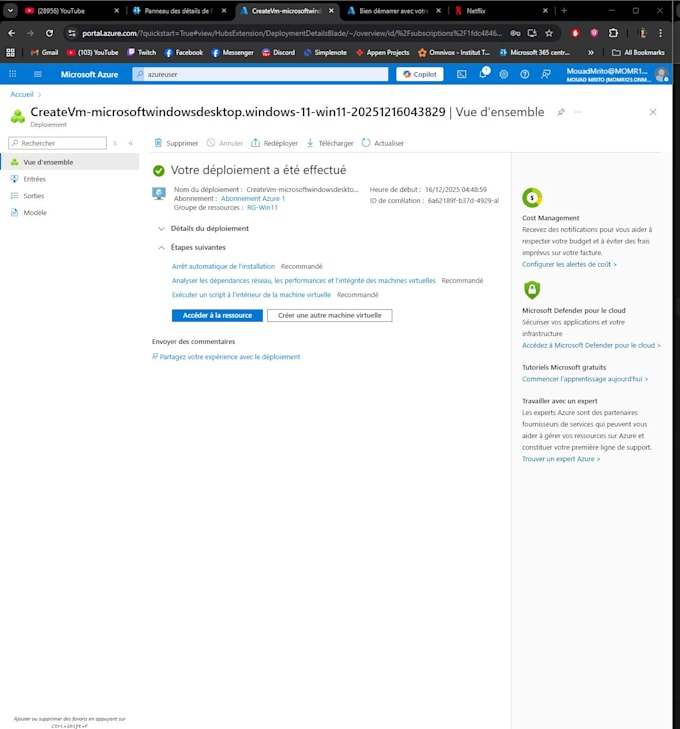
Task: Open Exécuter un script à l'intérieur link
Action: point(251,295)
